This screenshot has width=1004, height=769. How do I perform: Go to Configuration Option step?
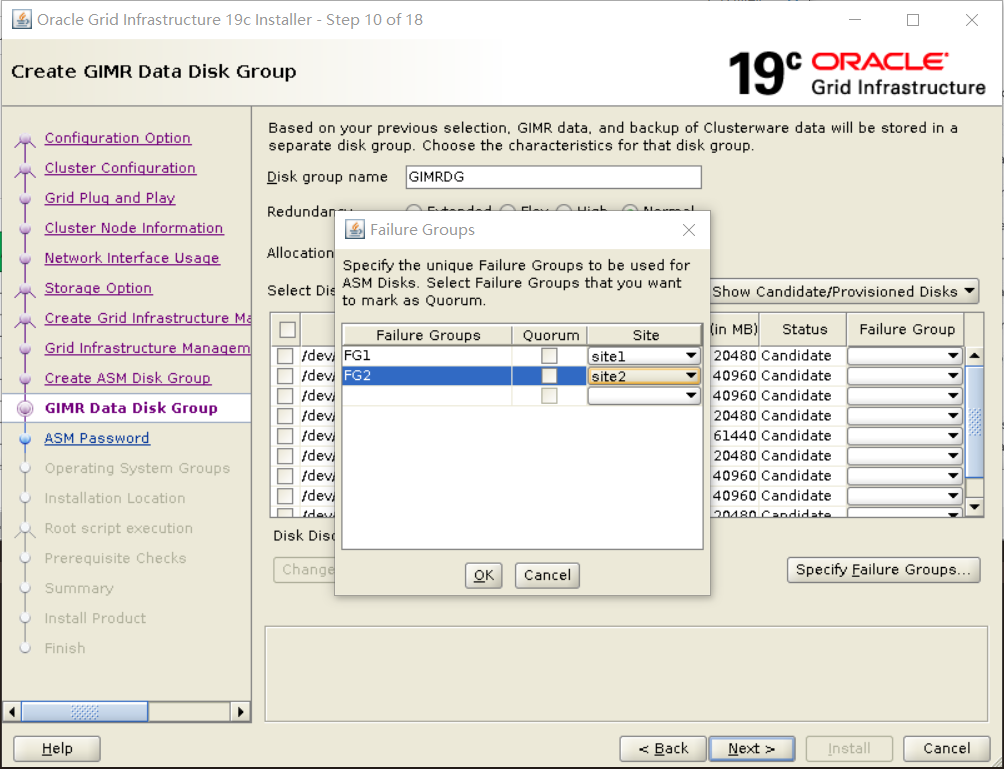(118, 138)
